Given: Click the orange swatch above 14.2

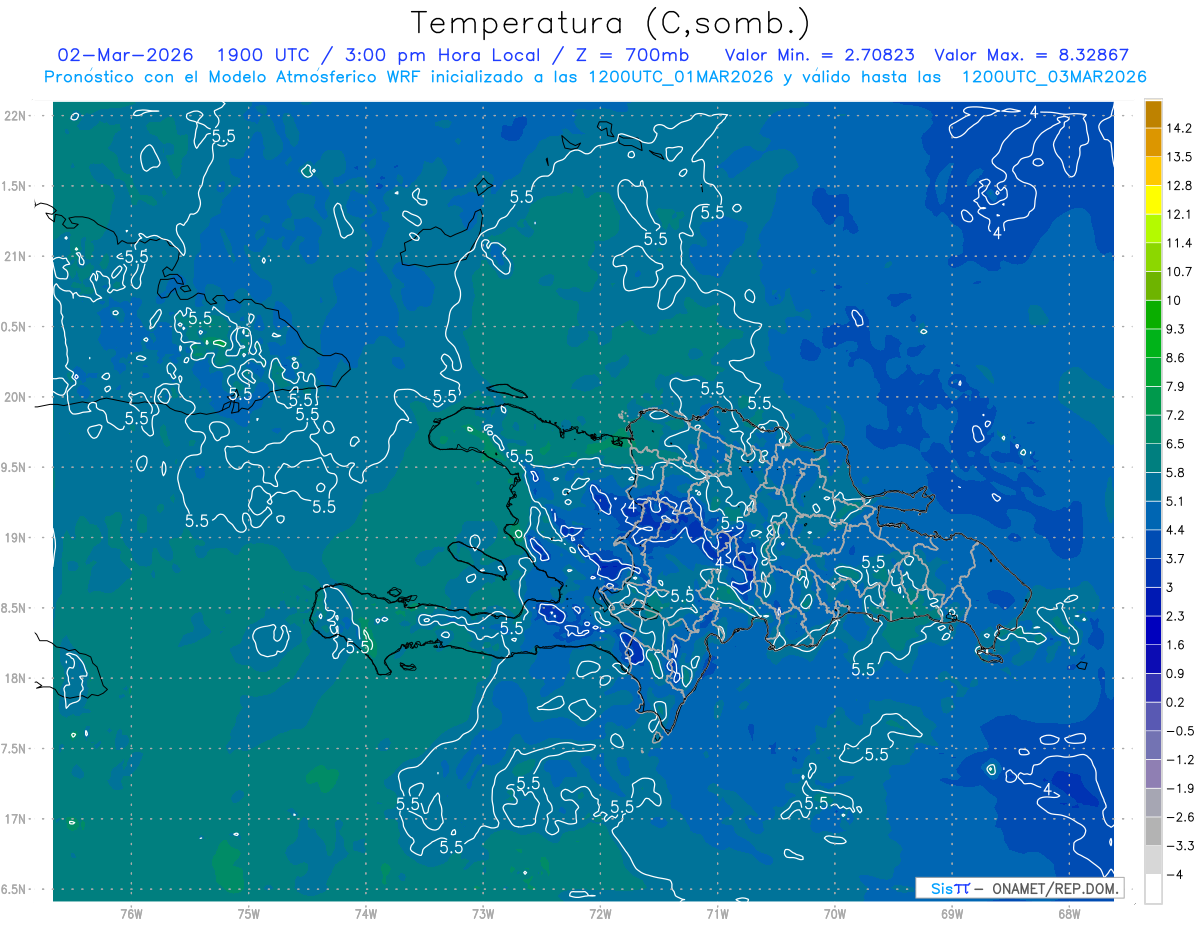Looking at the screenshot, I should click(x=1153, y=113).
